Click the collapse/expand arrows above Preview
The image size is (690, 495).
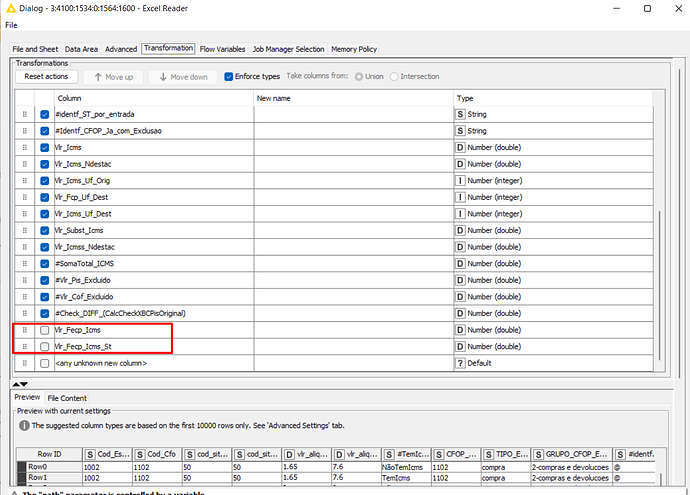pos(20,384)
